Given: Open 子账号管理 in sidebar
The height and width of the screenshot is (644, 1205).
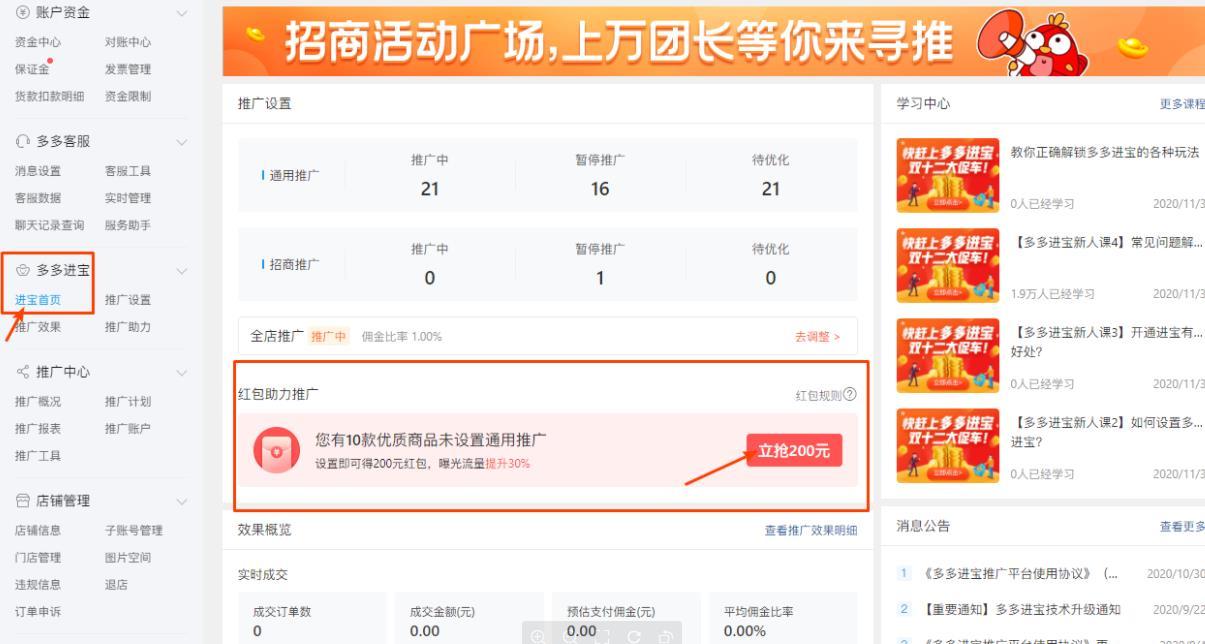Looking at the screenshot, I should coord(133,530).
